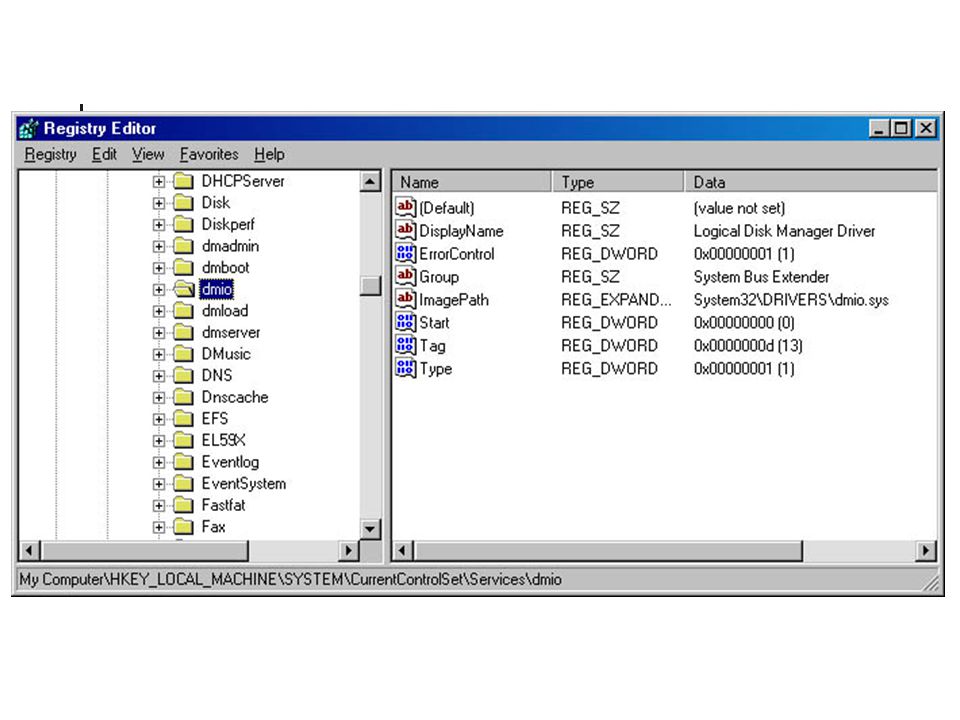Viewport: 960px width, 720px height.
Task: Expand the Fax key
Action: coord(159,527)
